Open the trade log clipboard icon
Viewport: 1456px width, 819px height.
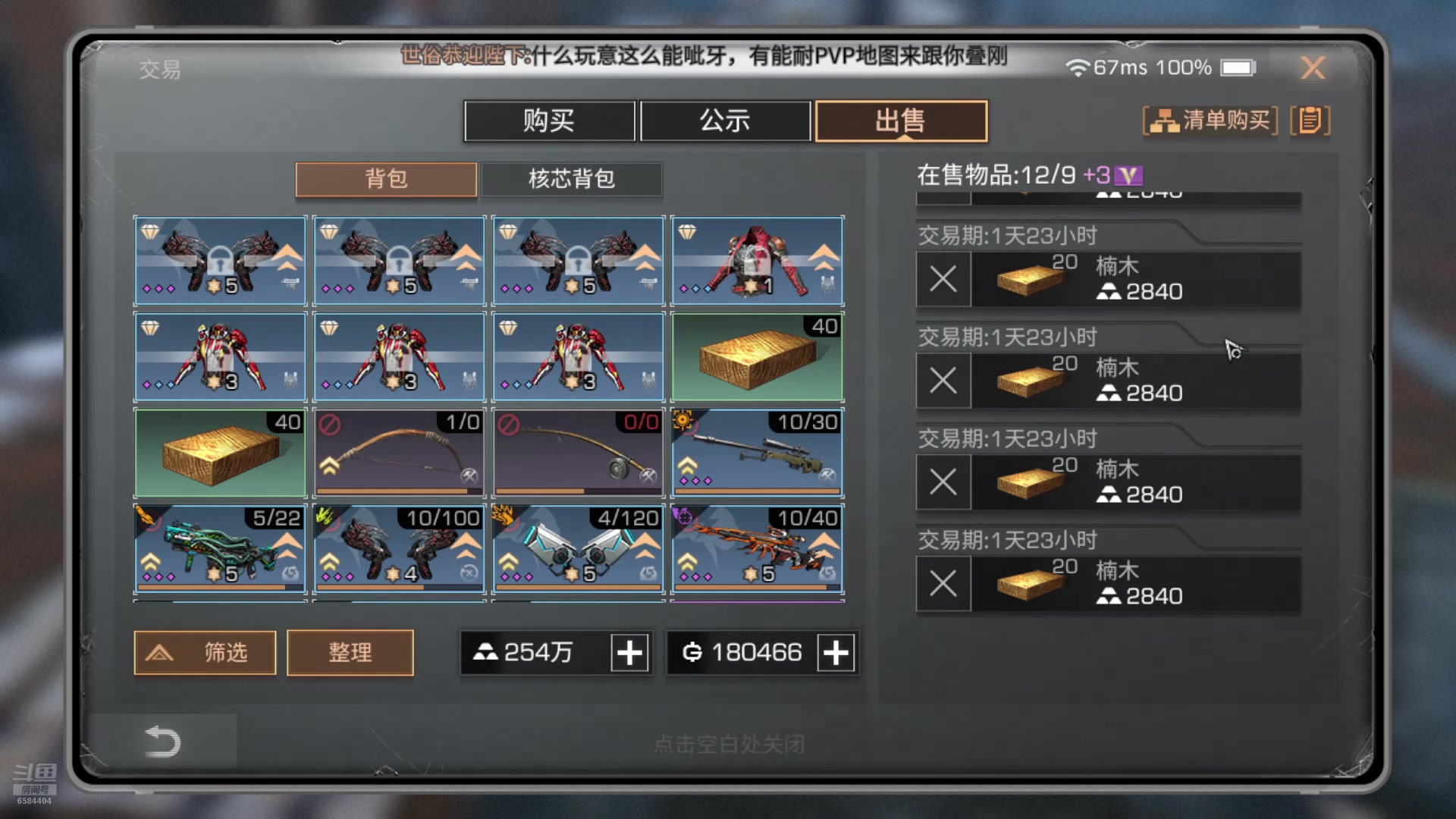pyautogui.click(x=1310, y=120)
